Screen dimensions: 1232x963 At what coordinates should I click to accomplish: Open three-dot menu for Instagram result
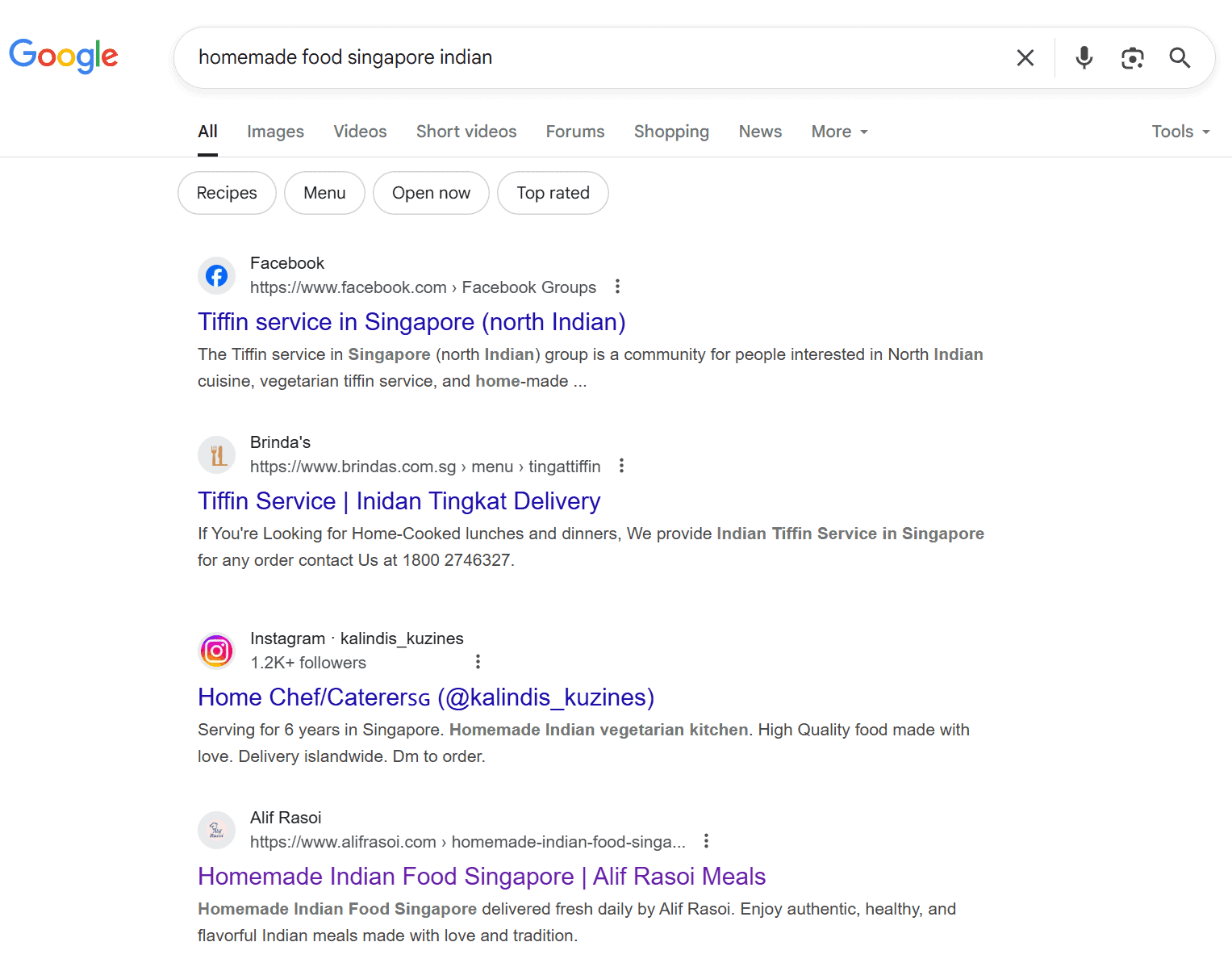pyautogui.click(x=478, y=662)
